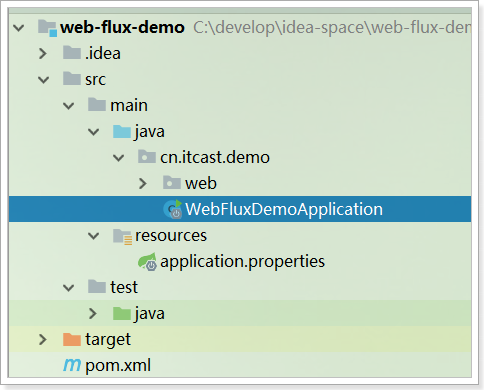This screenshot has height=390, width=484.
Task: Collapse the web-flux-demo project root
Action: point(19,28)
